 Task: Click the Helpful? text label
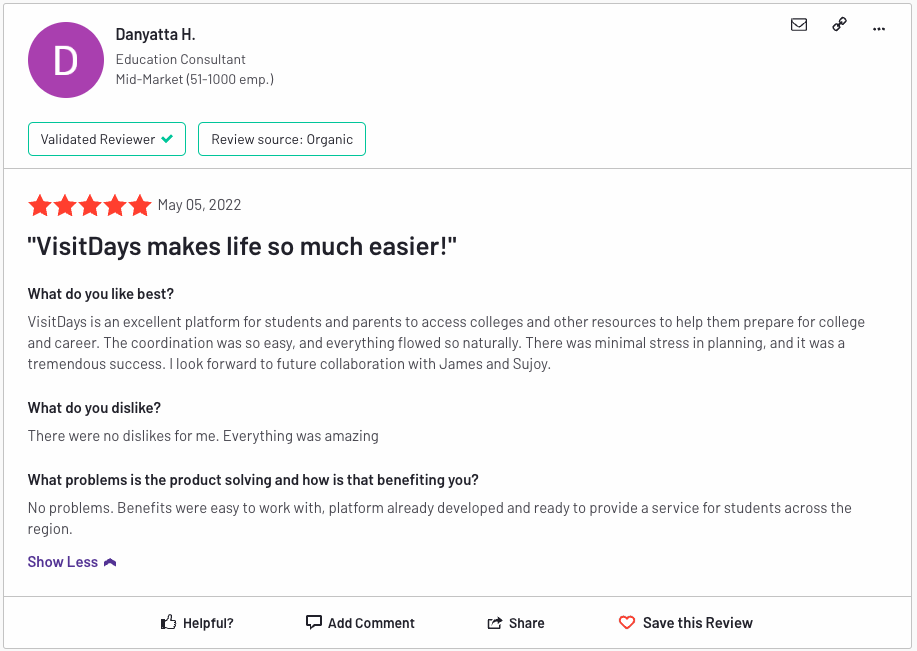click(208, 623)
